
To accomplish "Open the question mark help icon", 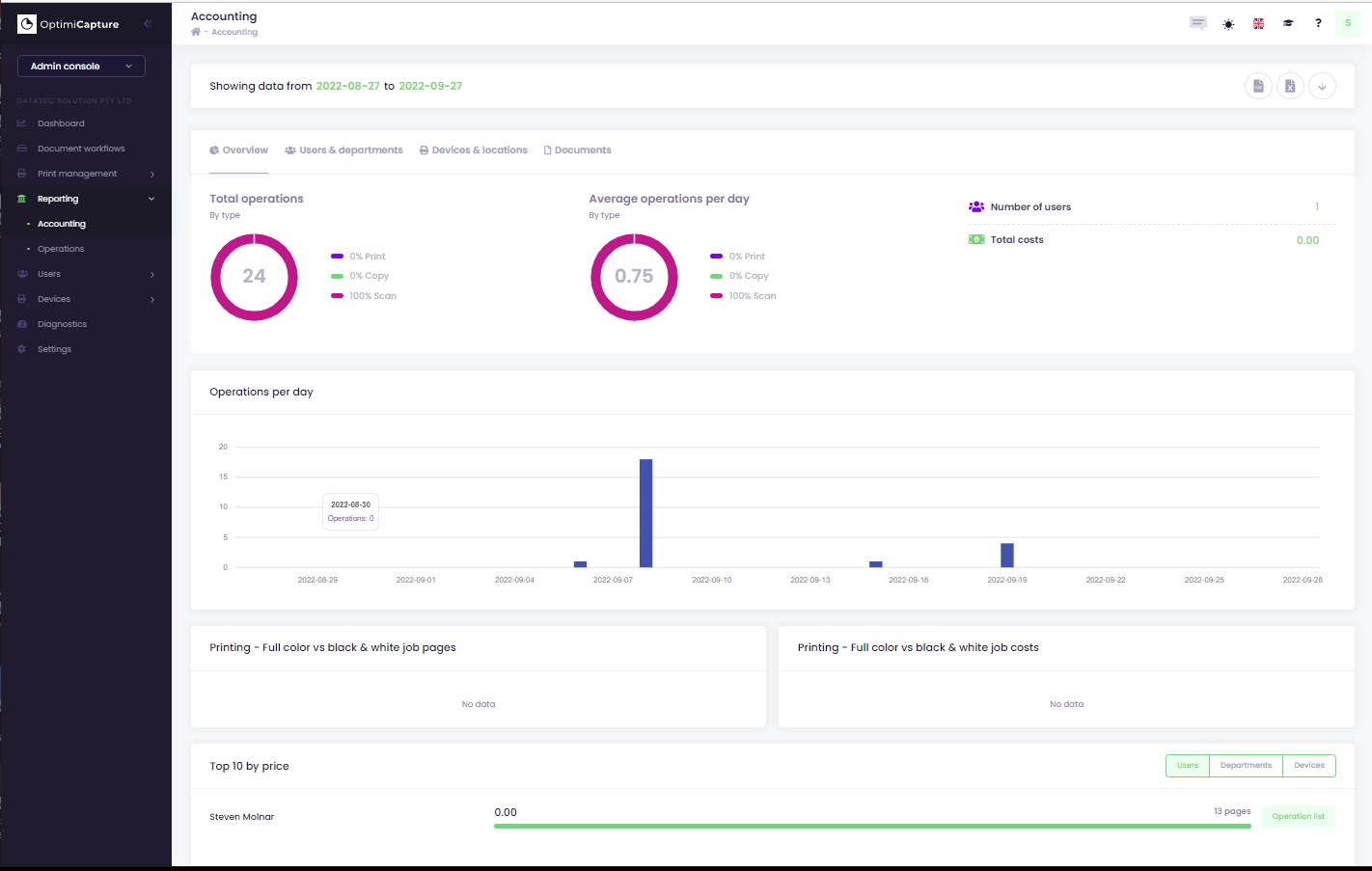I will pos(1318,23).
